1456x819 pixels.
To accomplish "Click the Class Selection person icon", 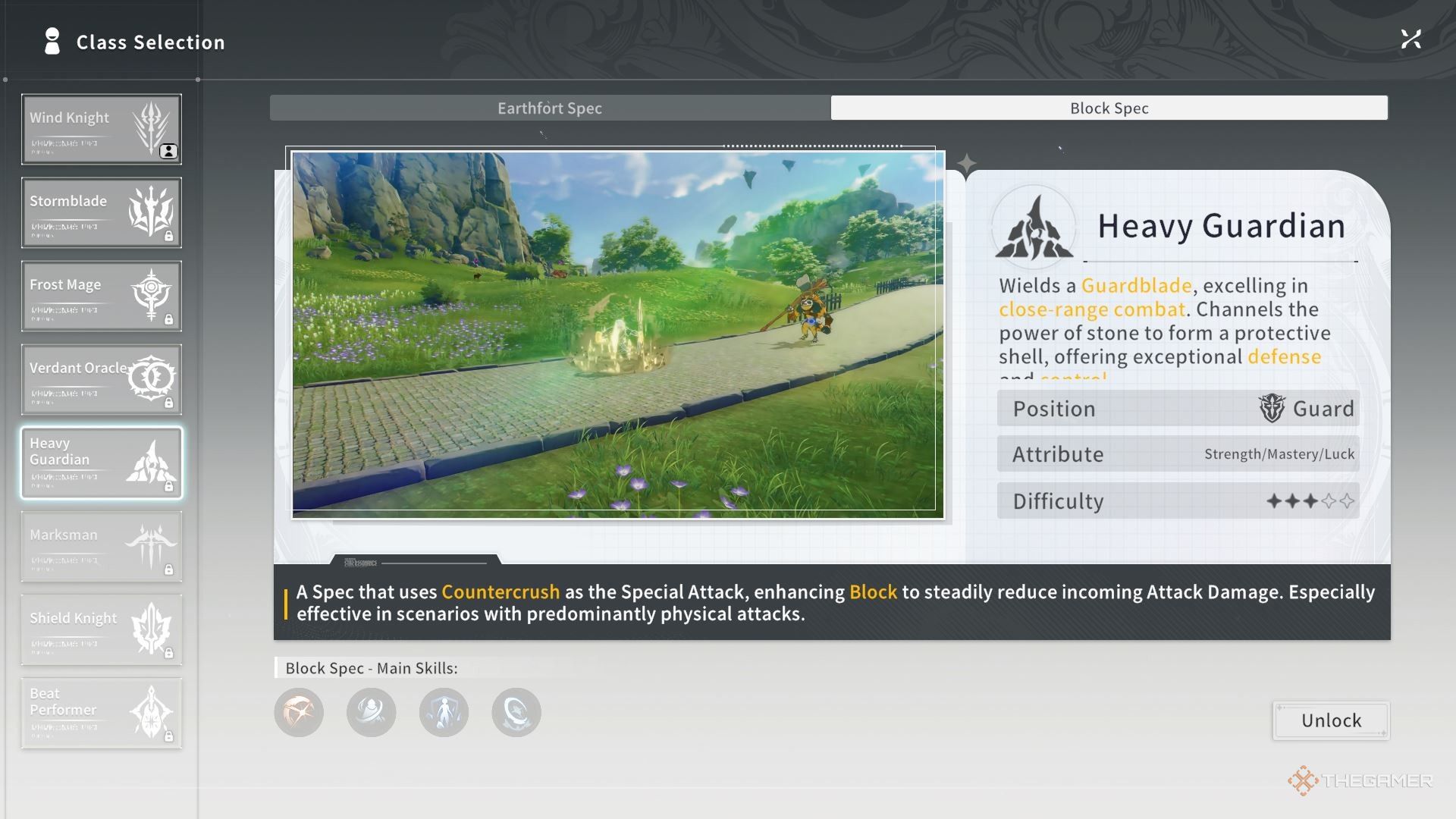I will [52, 42].
